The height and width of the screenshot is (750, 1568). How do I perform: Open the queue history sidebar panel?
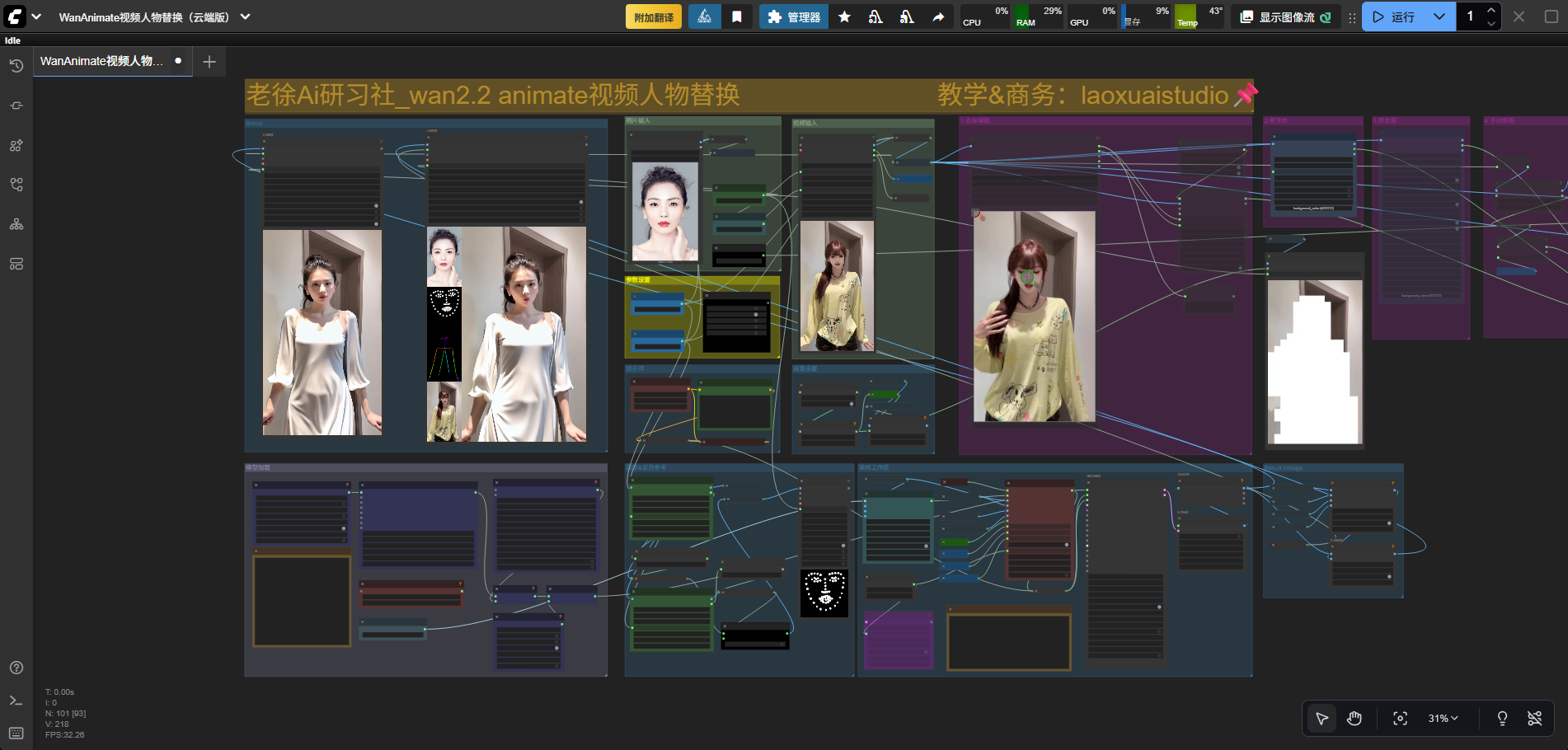pyautogui.click(x=16, y=66)
